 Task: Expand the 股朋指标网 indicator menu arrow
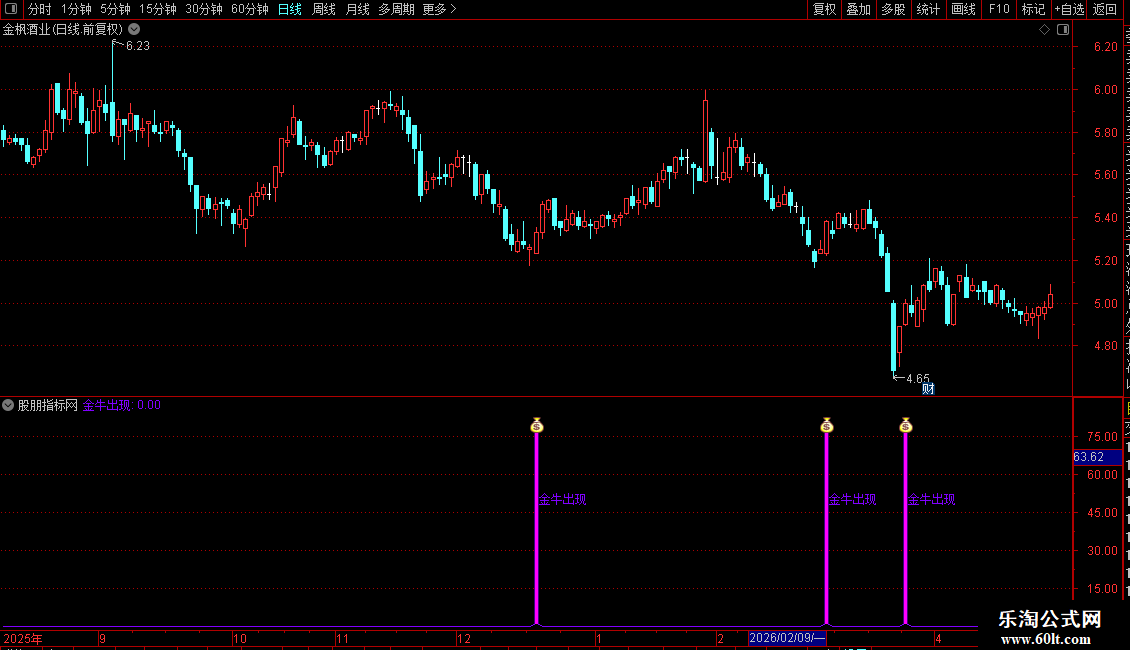(x=8, y=405)
